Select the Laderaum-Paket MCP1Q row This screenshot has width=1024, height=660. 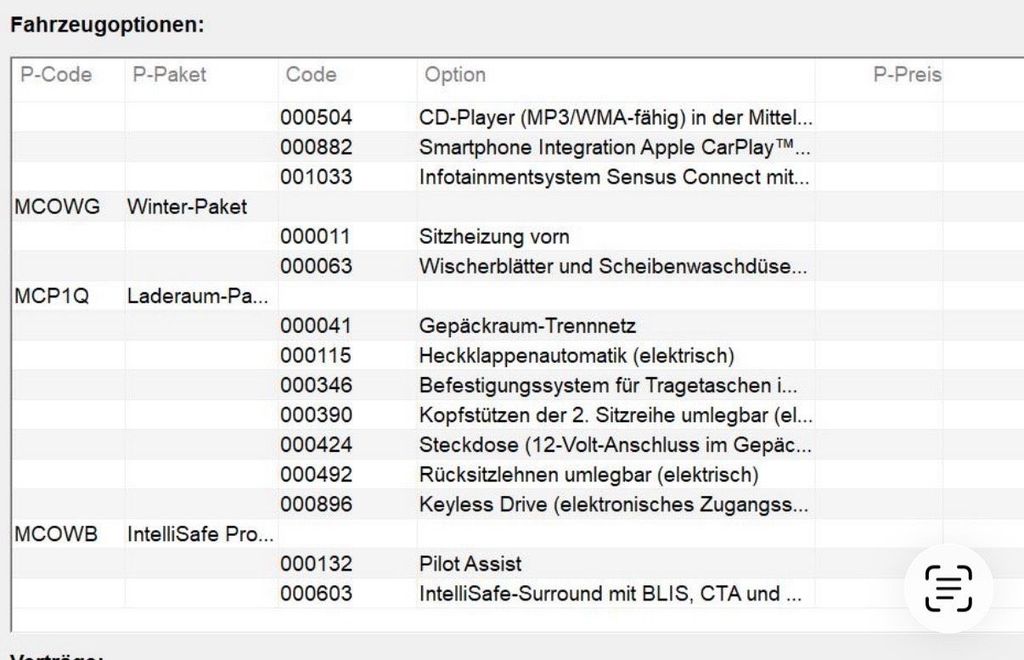(517, 296)
